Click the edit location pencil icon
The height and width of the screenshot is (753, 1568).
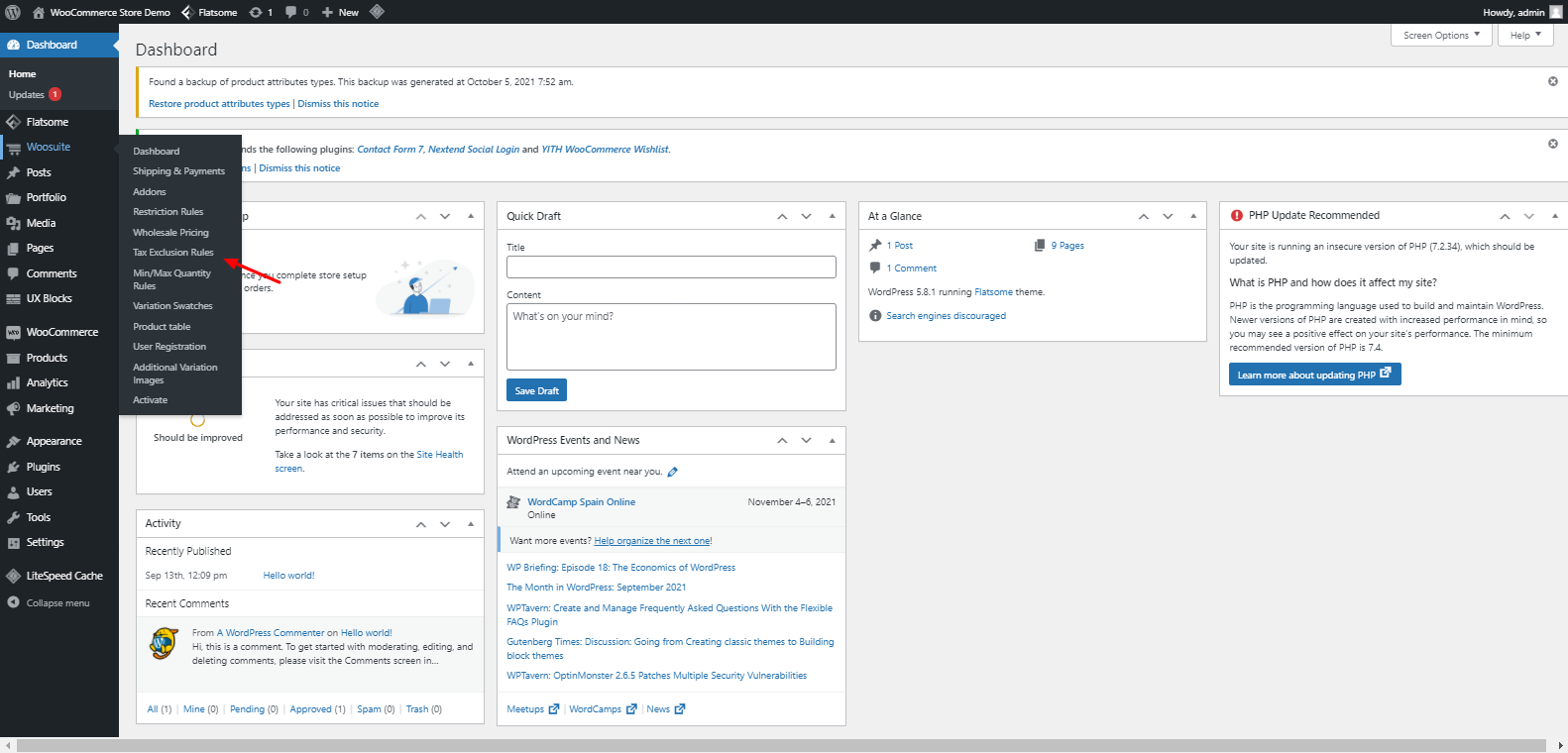point(673,472)
